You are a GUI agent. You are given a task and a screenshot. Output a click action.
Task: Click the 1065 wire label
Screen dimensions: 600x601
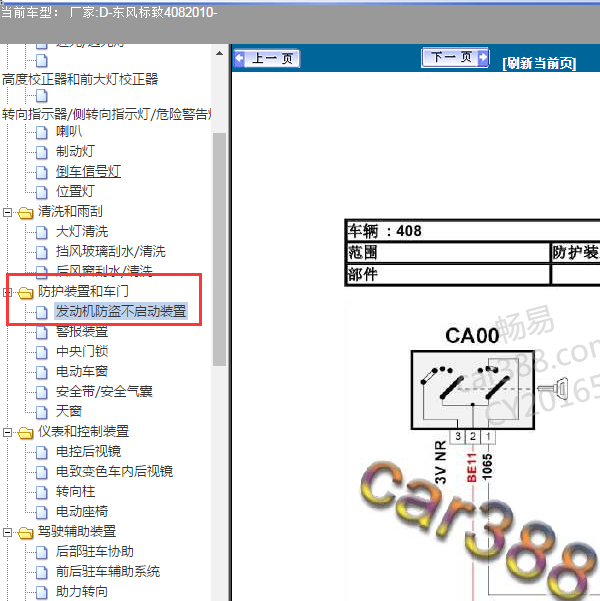(x=487, y=466)
